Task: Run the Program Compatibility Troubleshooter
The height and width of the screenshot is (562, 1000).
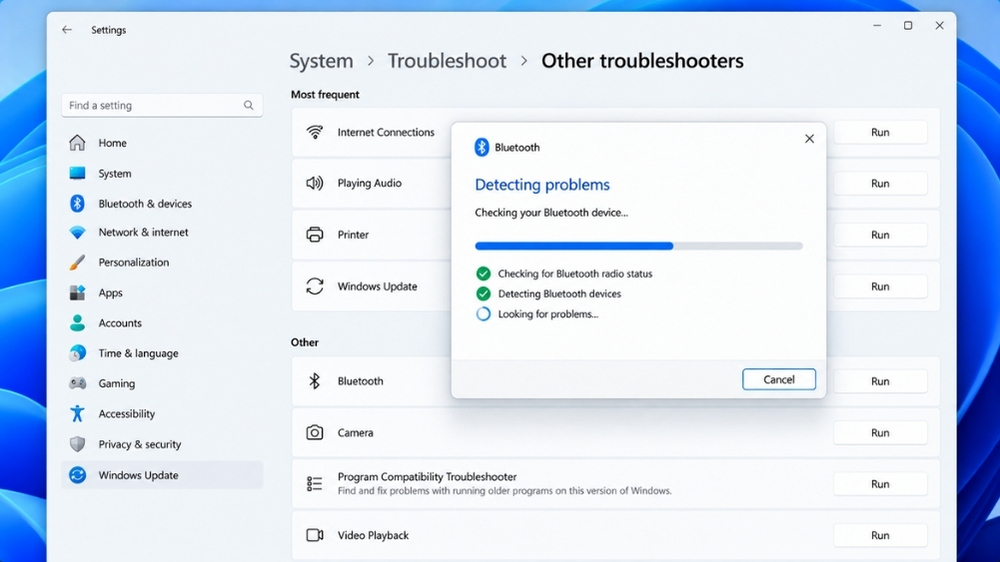Action: click(x=880, y=484)
